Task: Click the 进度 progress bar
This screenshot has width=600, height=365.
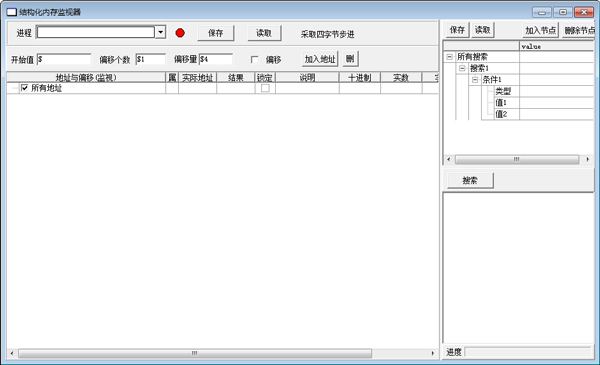Action: click(528, 352)
